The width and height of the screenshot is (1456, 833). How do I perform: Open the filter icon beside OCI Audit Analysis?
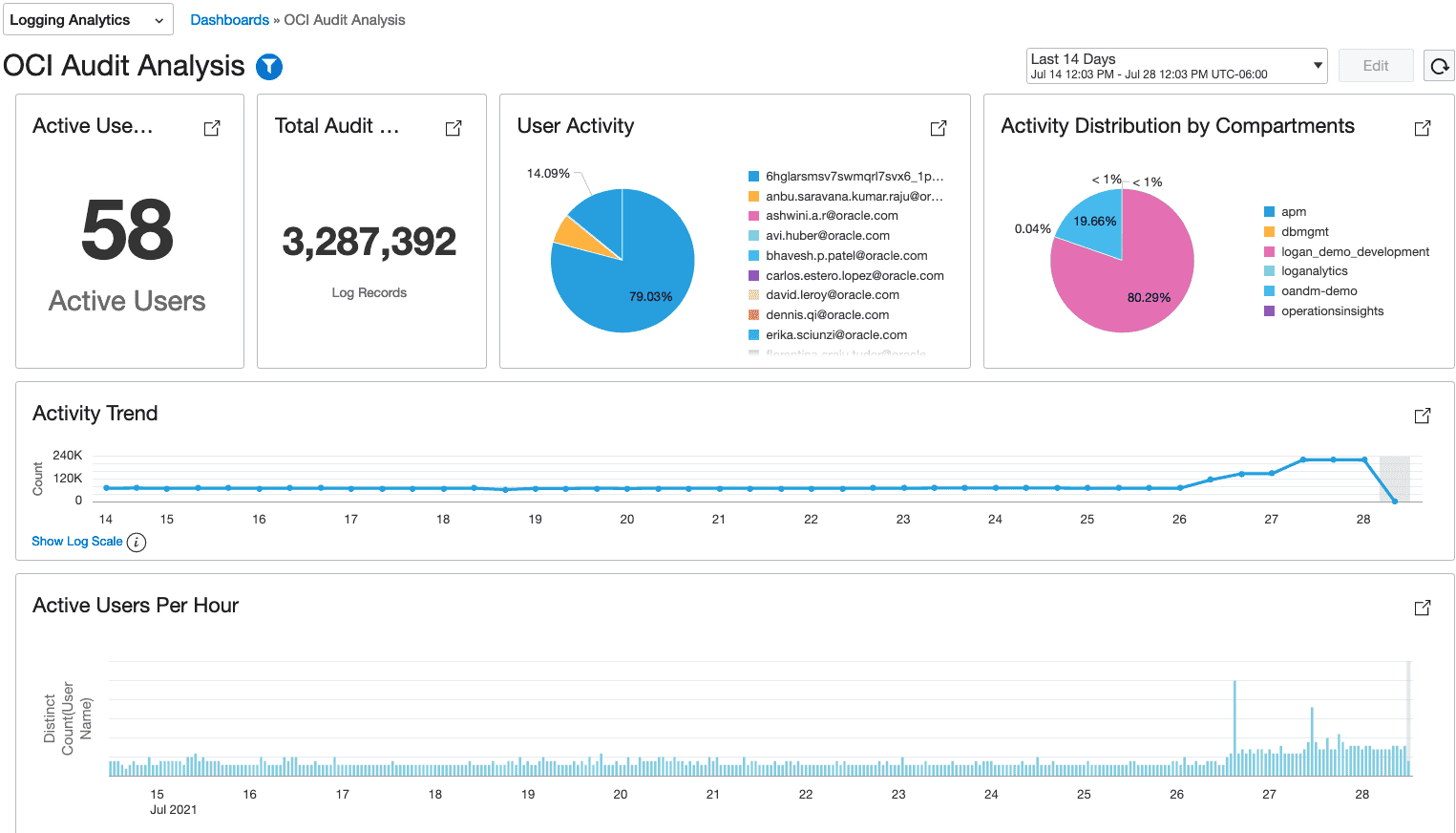(x=269, y=66)
